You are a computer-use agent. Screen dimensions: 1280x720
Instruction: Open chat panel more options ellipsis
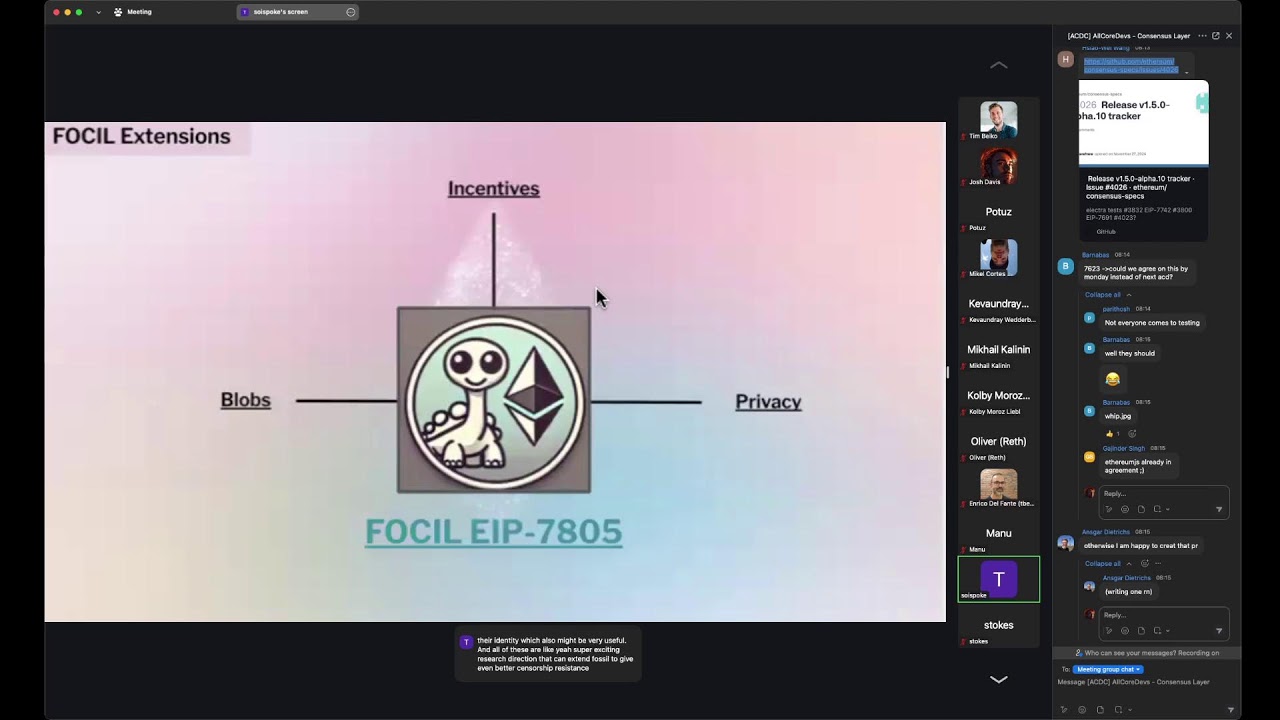point(1202,35)
